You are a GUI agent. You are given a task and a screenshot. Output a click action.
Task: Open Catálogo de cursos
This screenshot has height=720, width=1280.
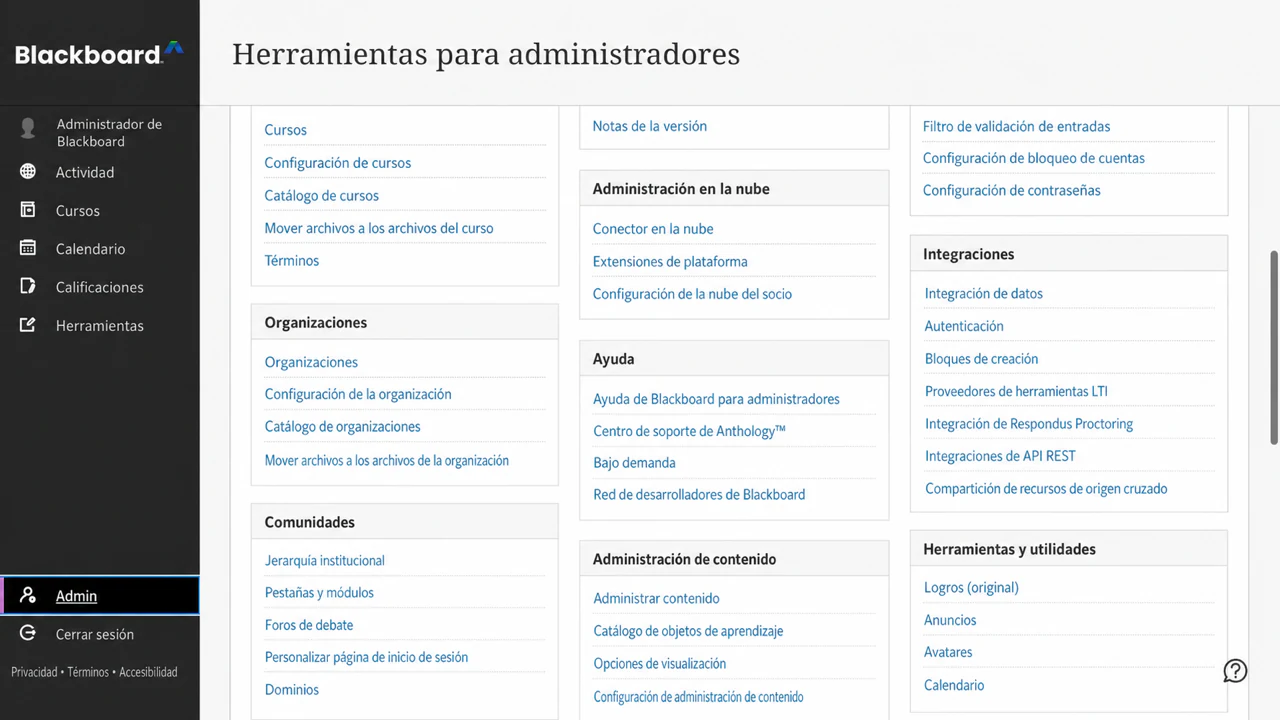[321, 195]
